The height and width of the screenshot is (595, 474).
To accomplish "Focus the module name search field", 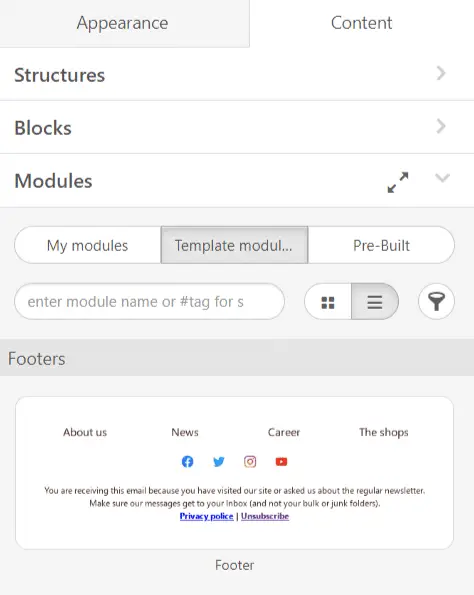I will coord(150,302).
